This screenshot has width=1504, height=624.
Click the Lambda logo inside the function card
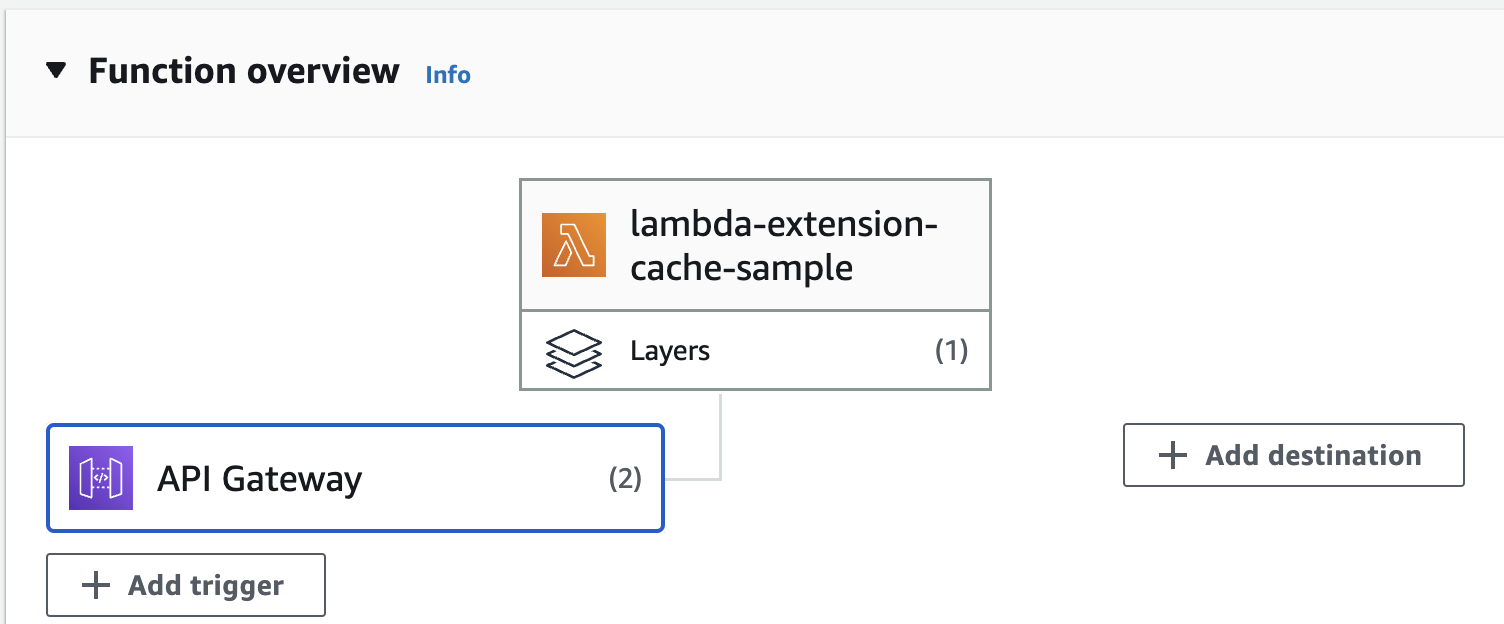tap(573, 244)
